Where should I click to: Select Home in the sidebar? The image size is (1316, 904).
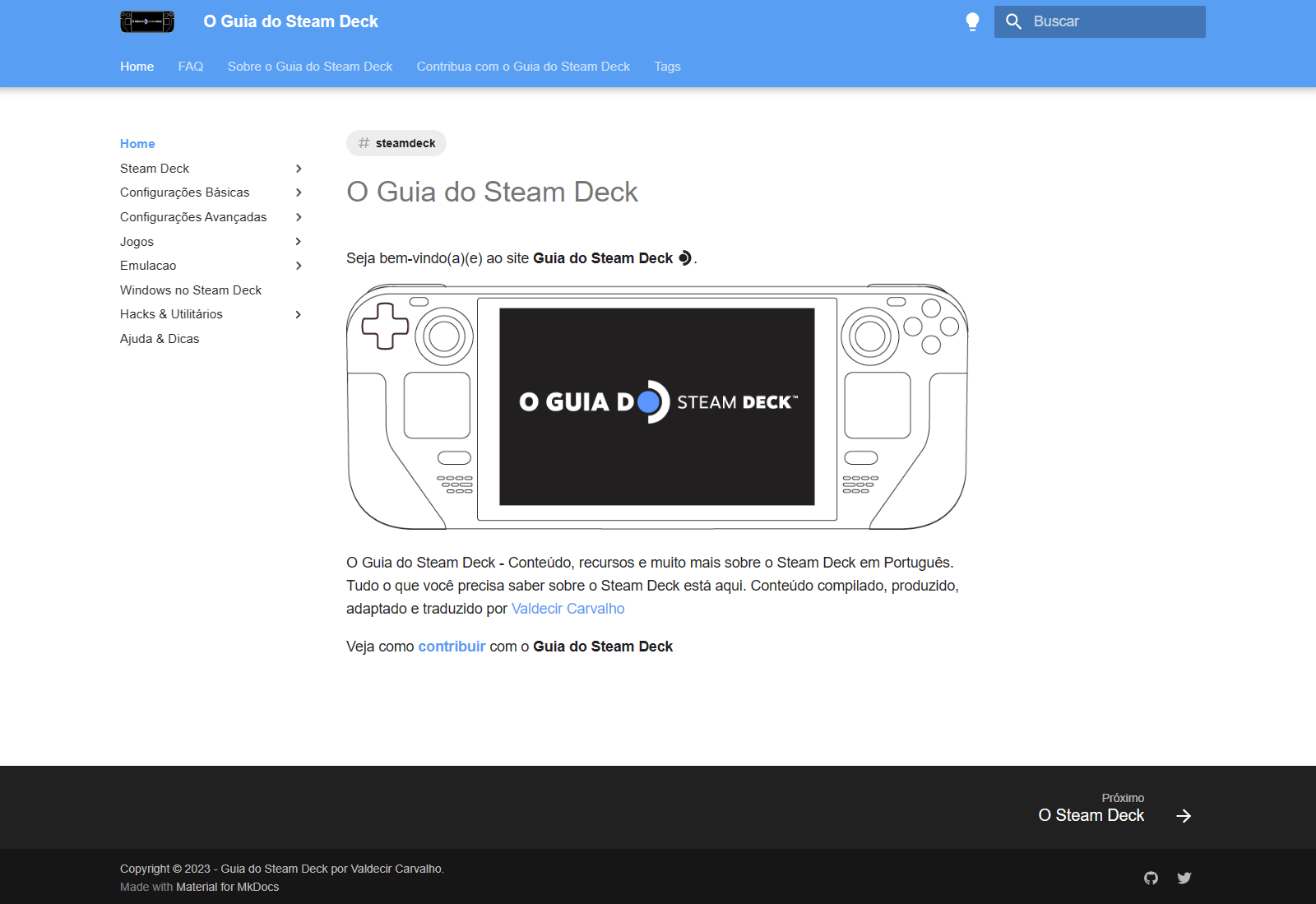[137, 144]
